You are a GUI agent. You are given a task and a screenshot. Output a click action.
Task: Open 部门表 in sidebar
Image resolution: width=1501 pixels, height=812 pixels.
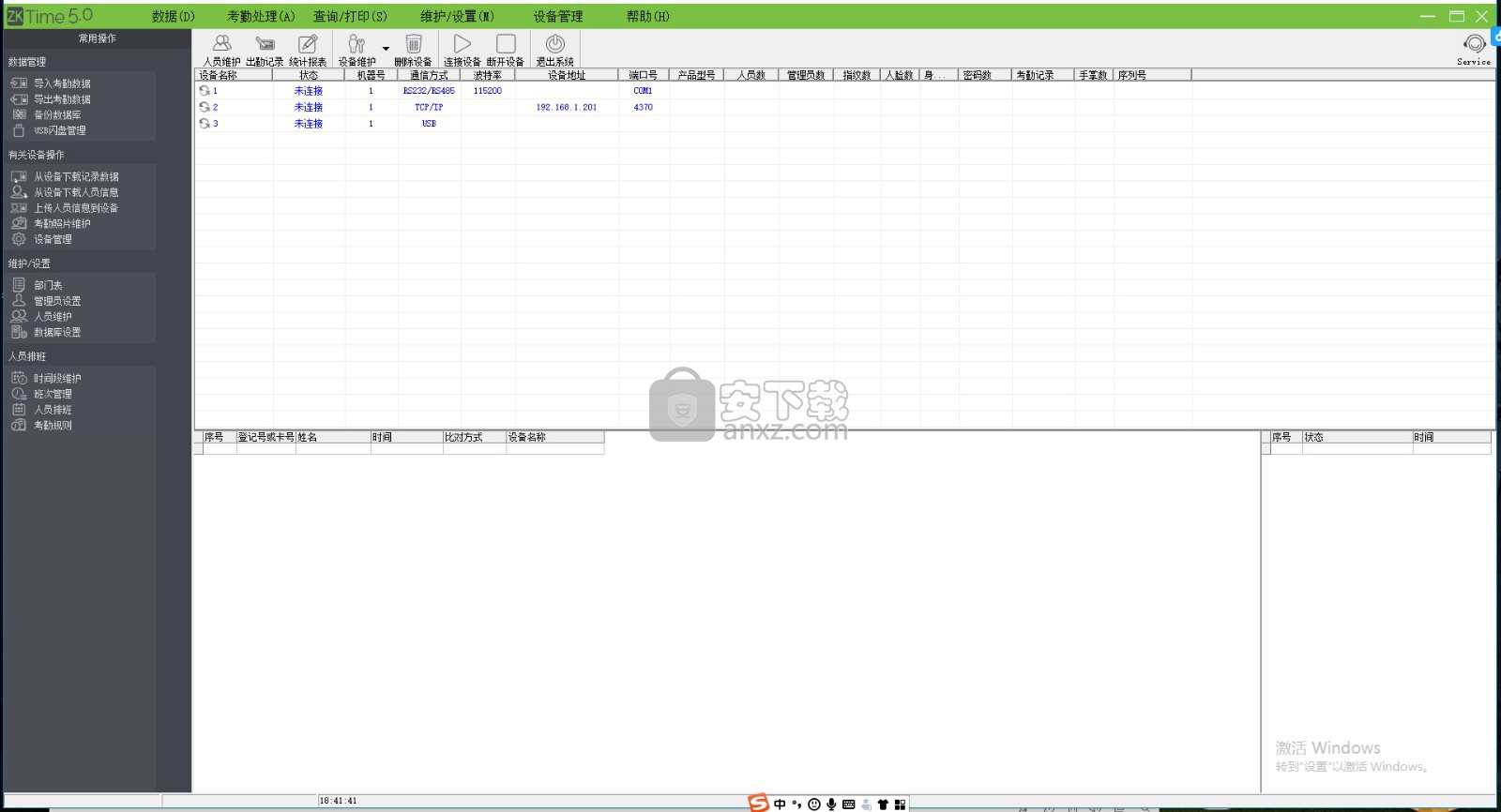[x=48, y=285]
